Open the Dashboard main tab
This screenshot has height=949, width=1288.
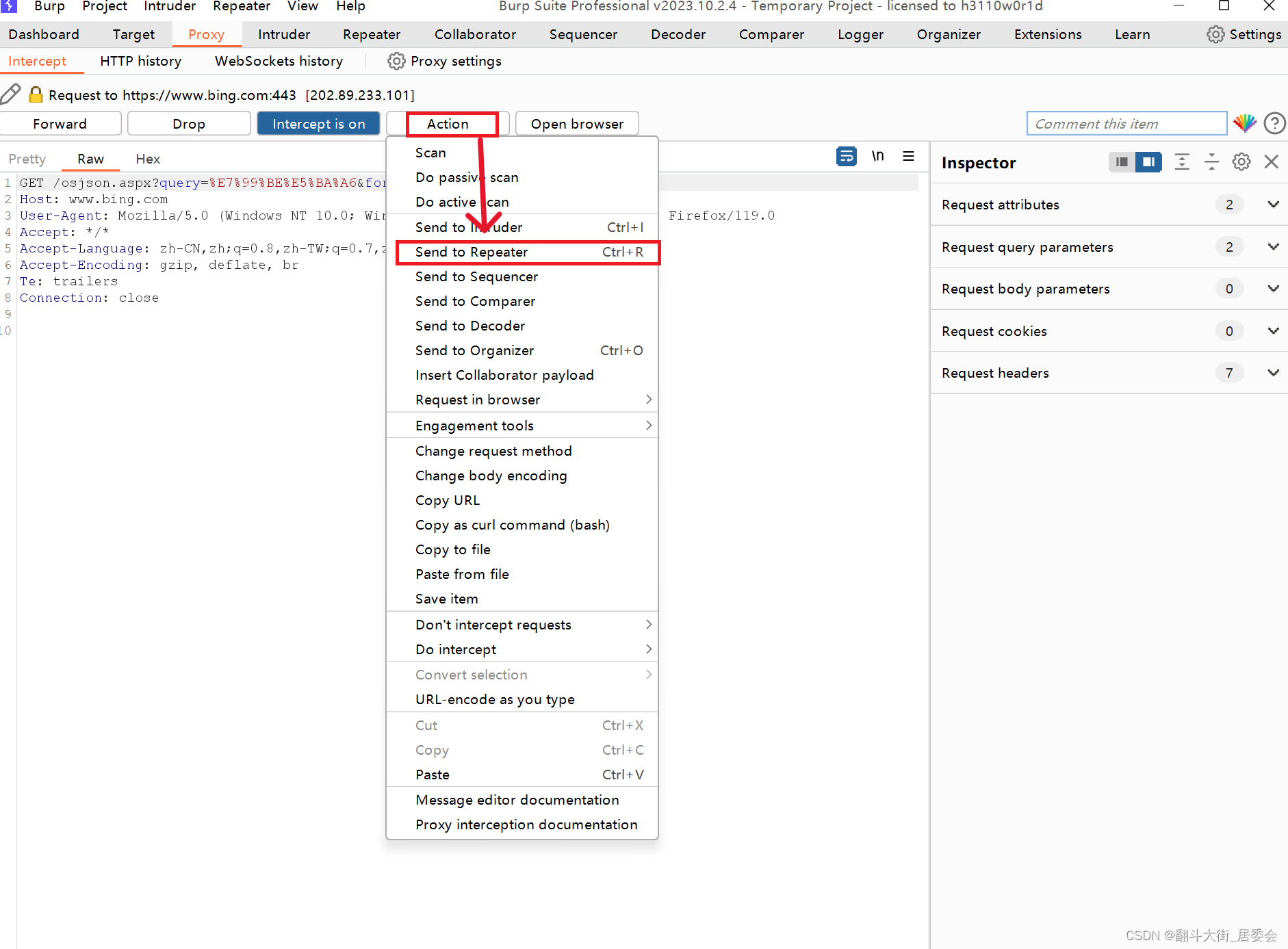coord(44,34)
